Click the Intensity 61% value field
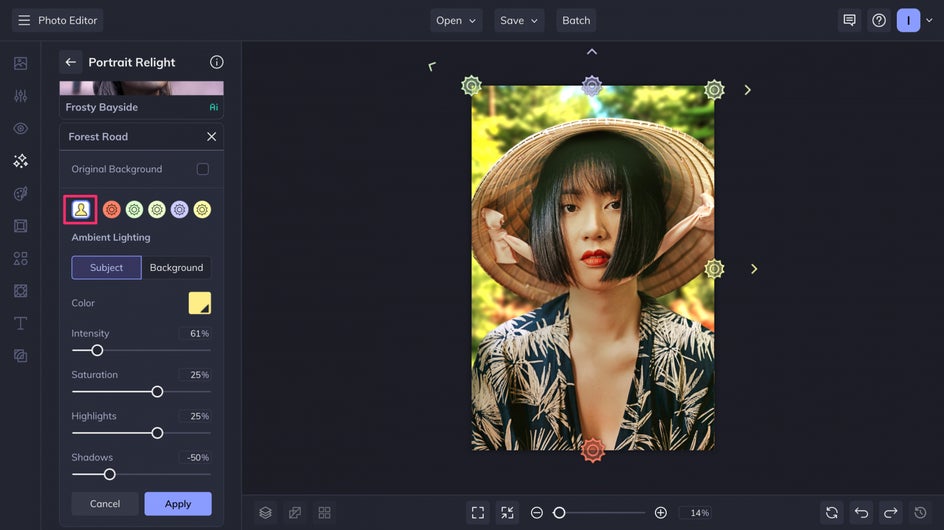 pos(194,334)
